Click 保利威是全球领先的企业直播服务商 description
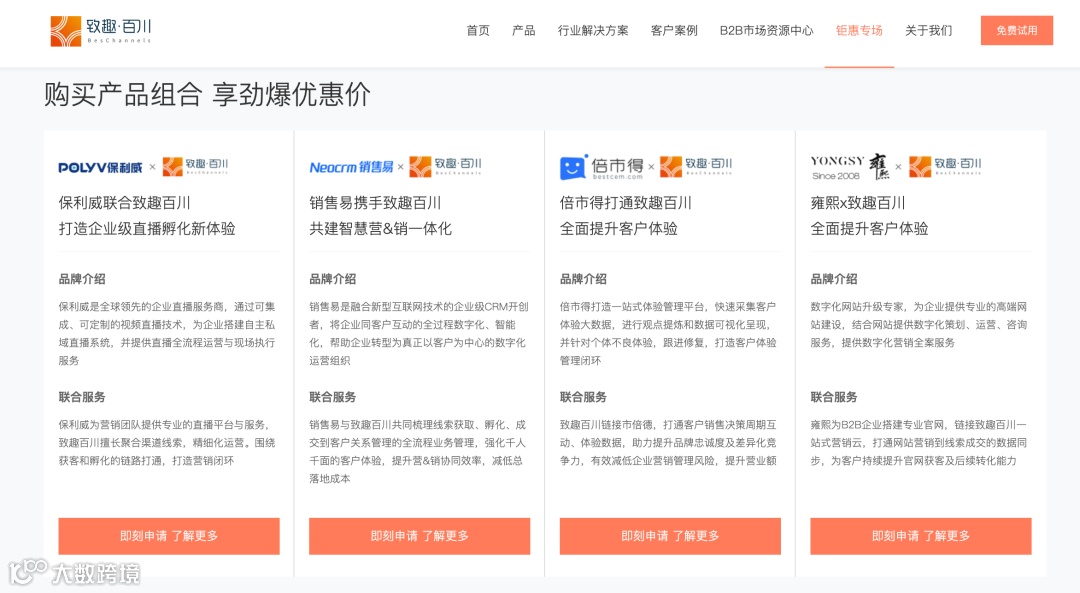 coord(167,333)
